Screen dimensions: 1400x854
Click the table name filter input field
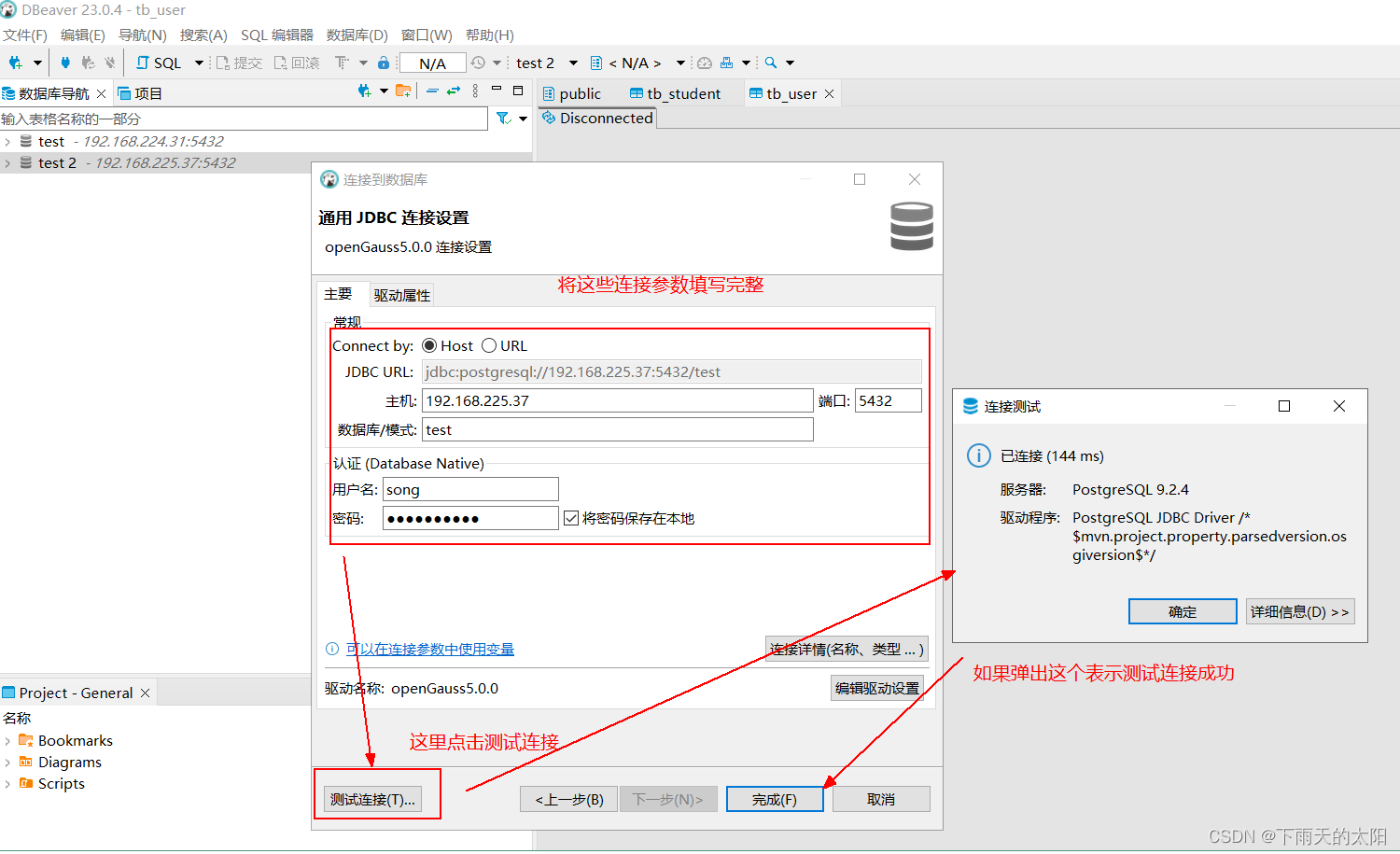coord(244,119)
